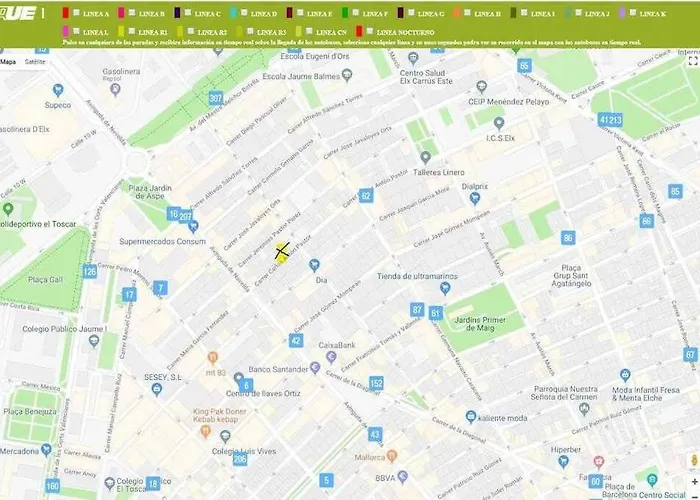Enable the LINEA F checkbox
The height and width of the screenshot is (500, 700).
click(356, 13)
